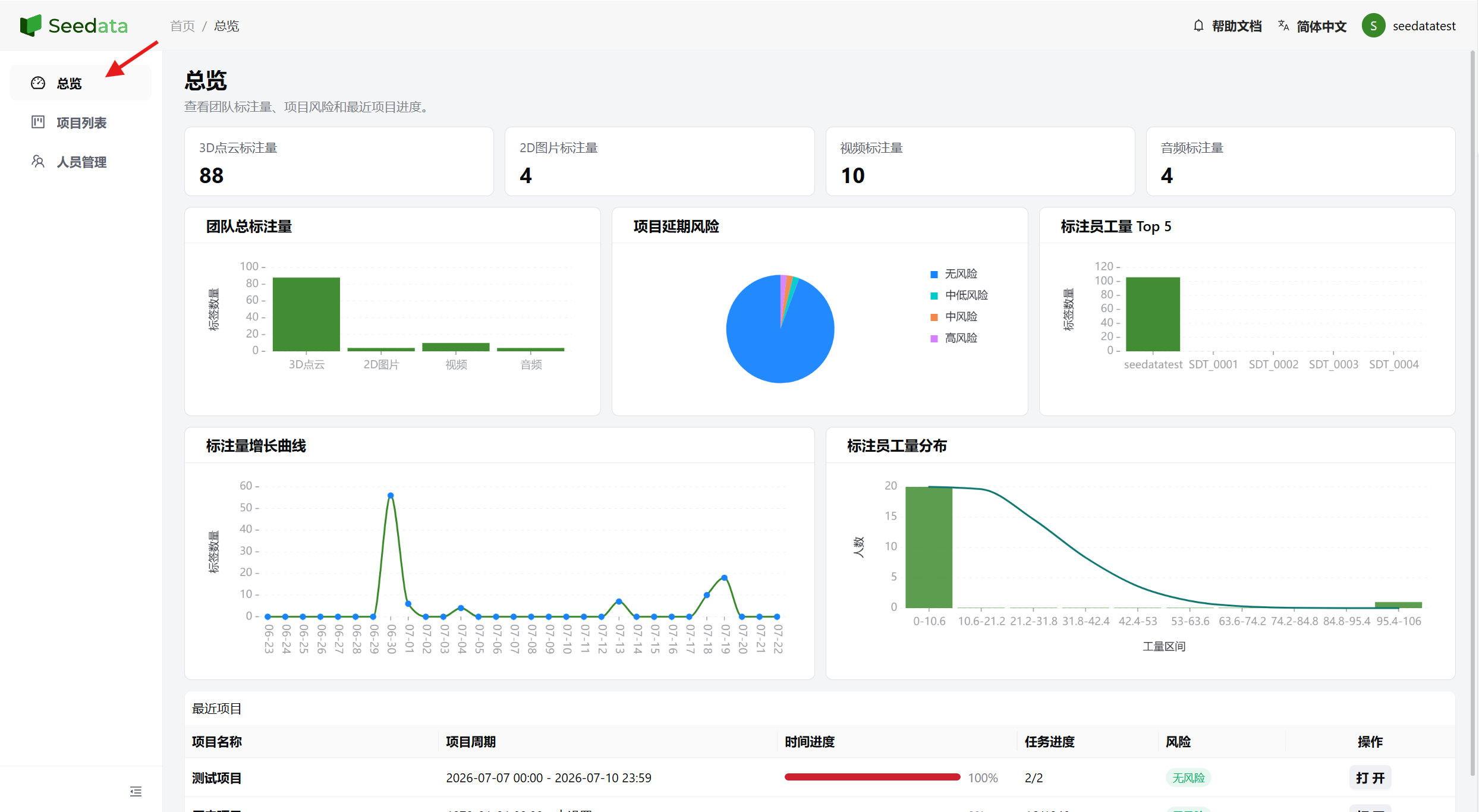Click 测试项目 time progress bar
This screenshot has width=1479, height=812.
(x=872, y=777)
